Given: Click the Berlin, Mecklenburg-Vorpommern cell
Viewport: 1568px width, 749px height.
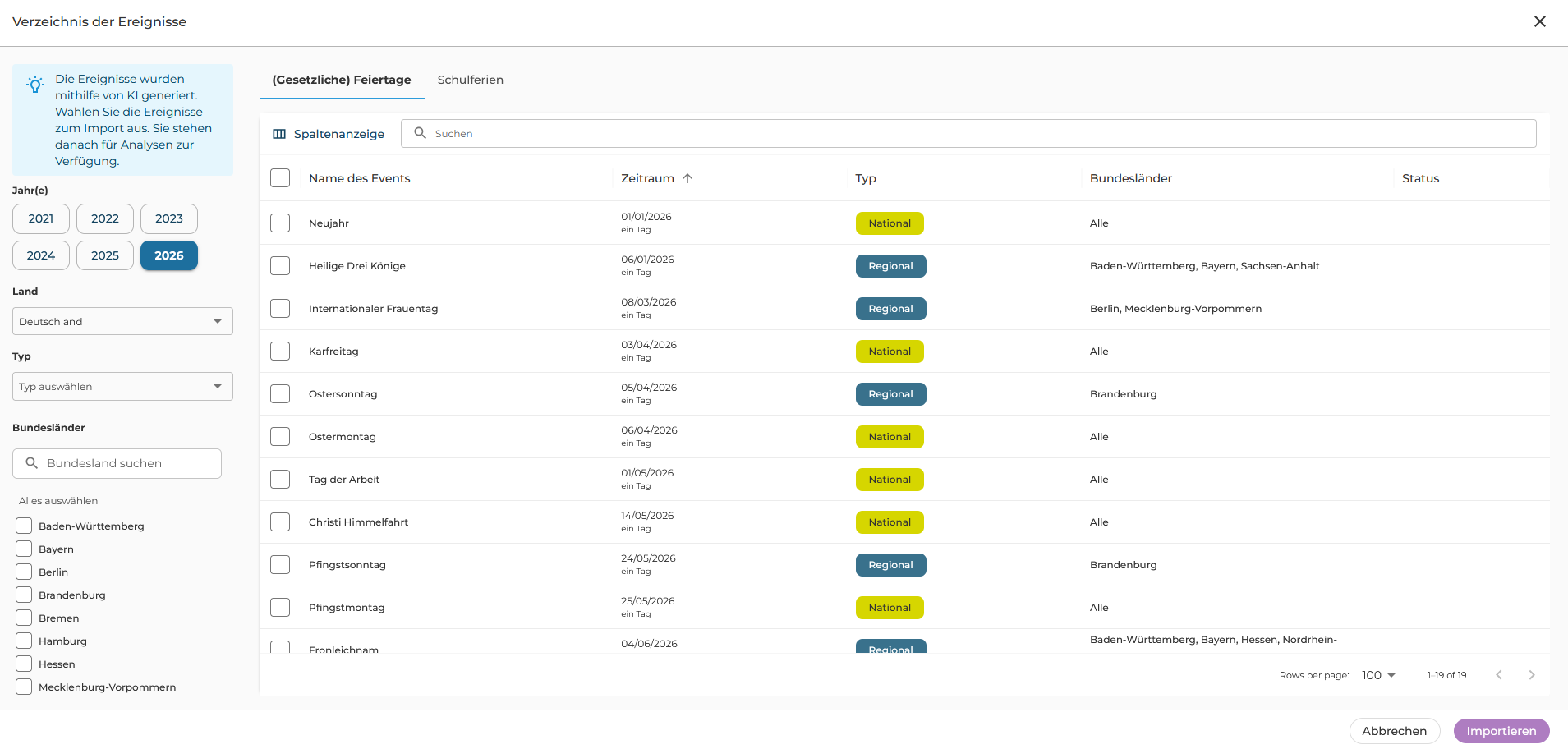Looking at the screenshot, I should [1175, 309].
